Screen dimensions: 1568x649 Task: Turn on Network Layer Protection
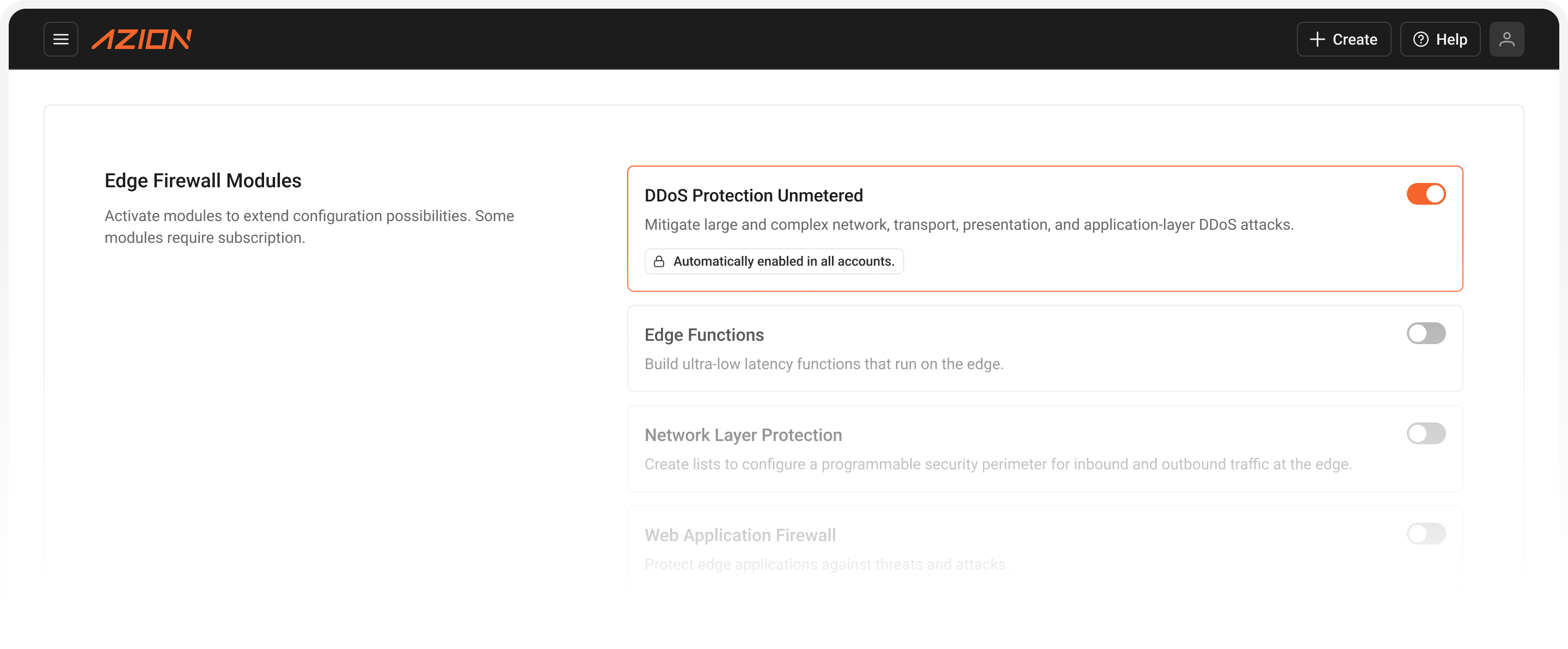tap(1425, 434)
